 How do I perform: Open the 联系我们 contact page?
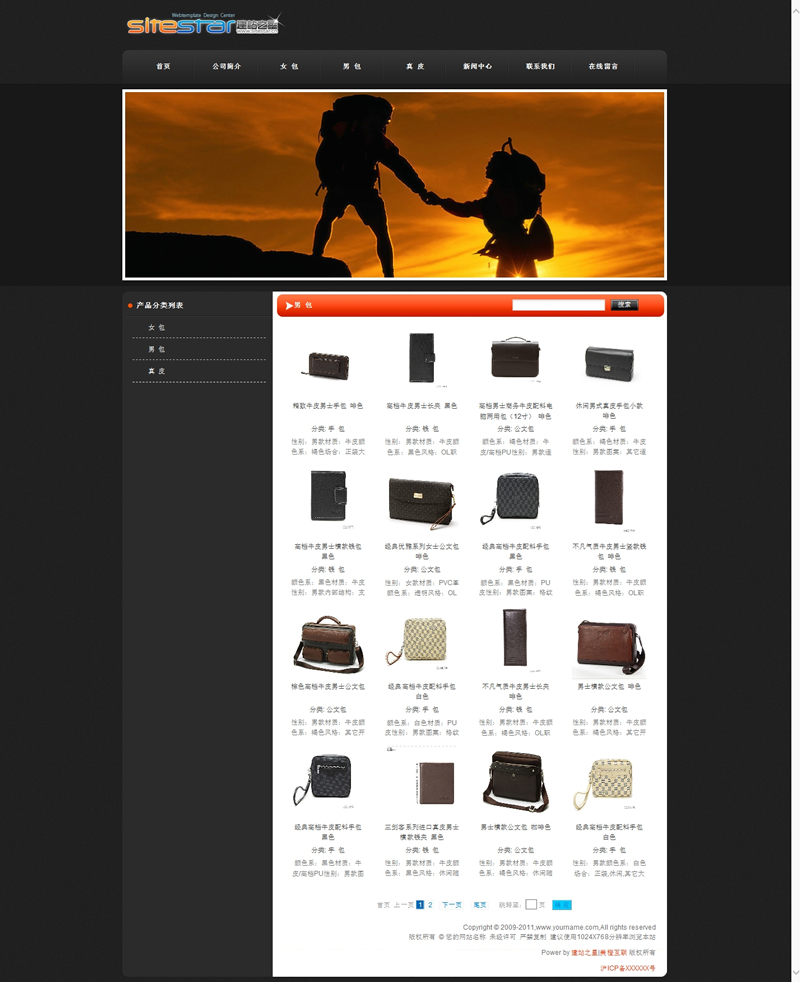(x=540, y=66)
